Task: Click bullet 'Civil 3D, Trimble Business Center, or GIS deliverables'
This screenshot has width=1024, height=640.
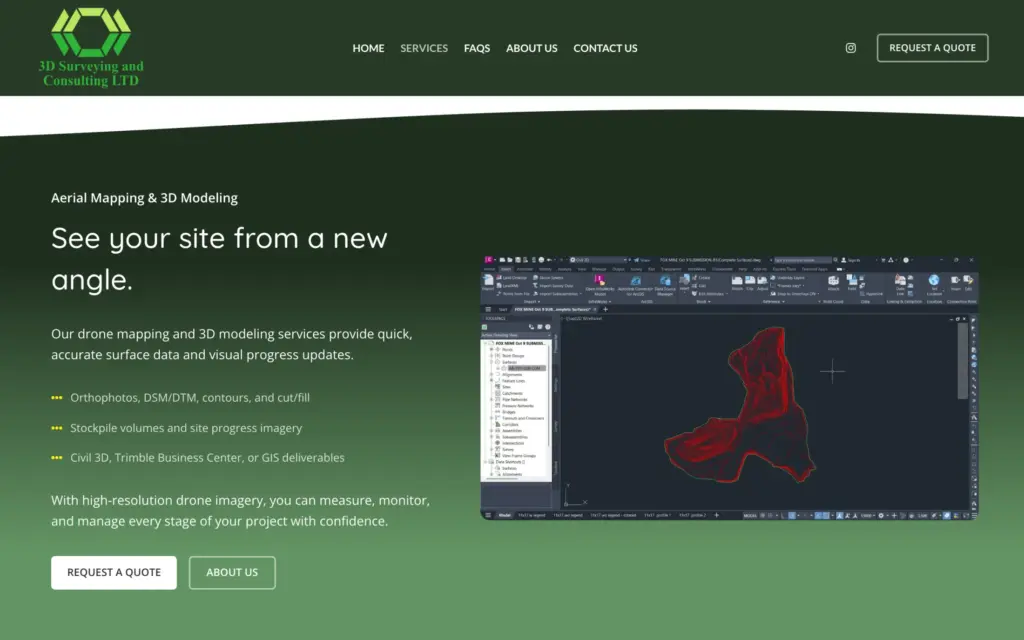Action: point(207,458)
